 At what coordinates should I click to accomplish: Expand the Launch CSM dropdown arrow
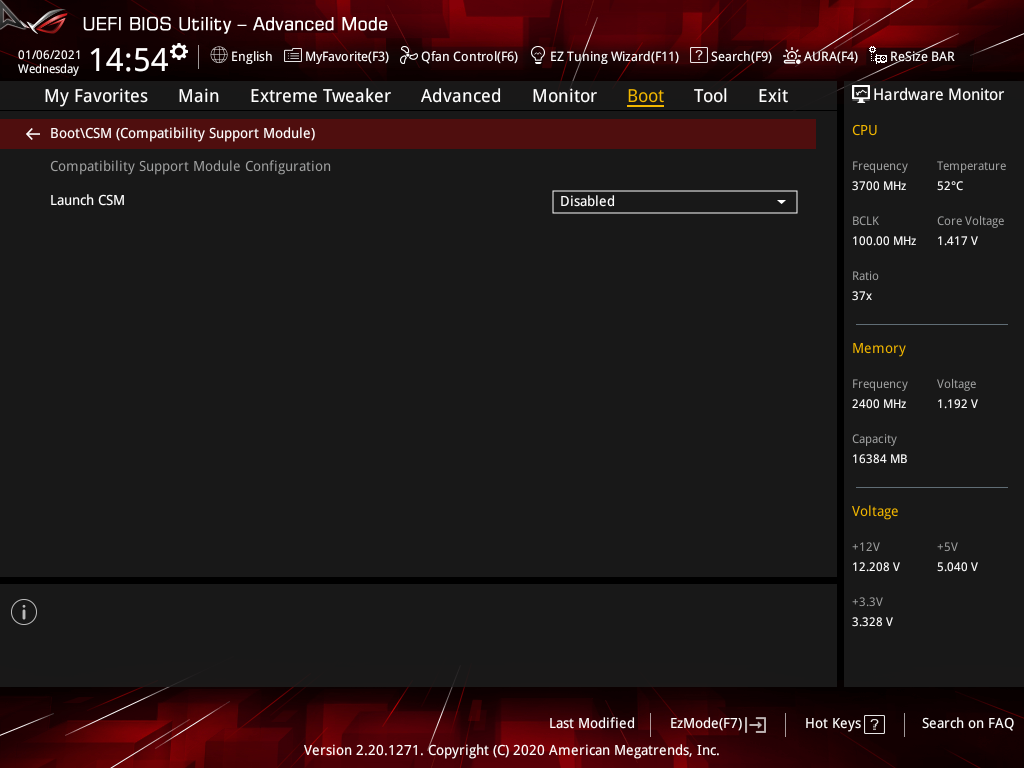[781, 202]
